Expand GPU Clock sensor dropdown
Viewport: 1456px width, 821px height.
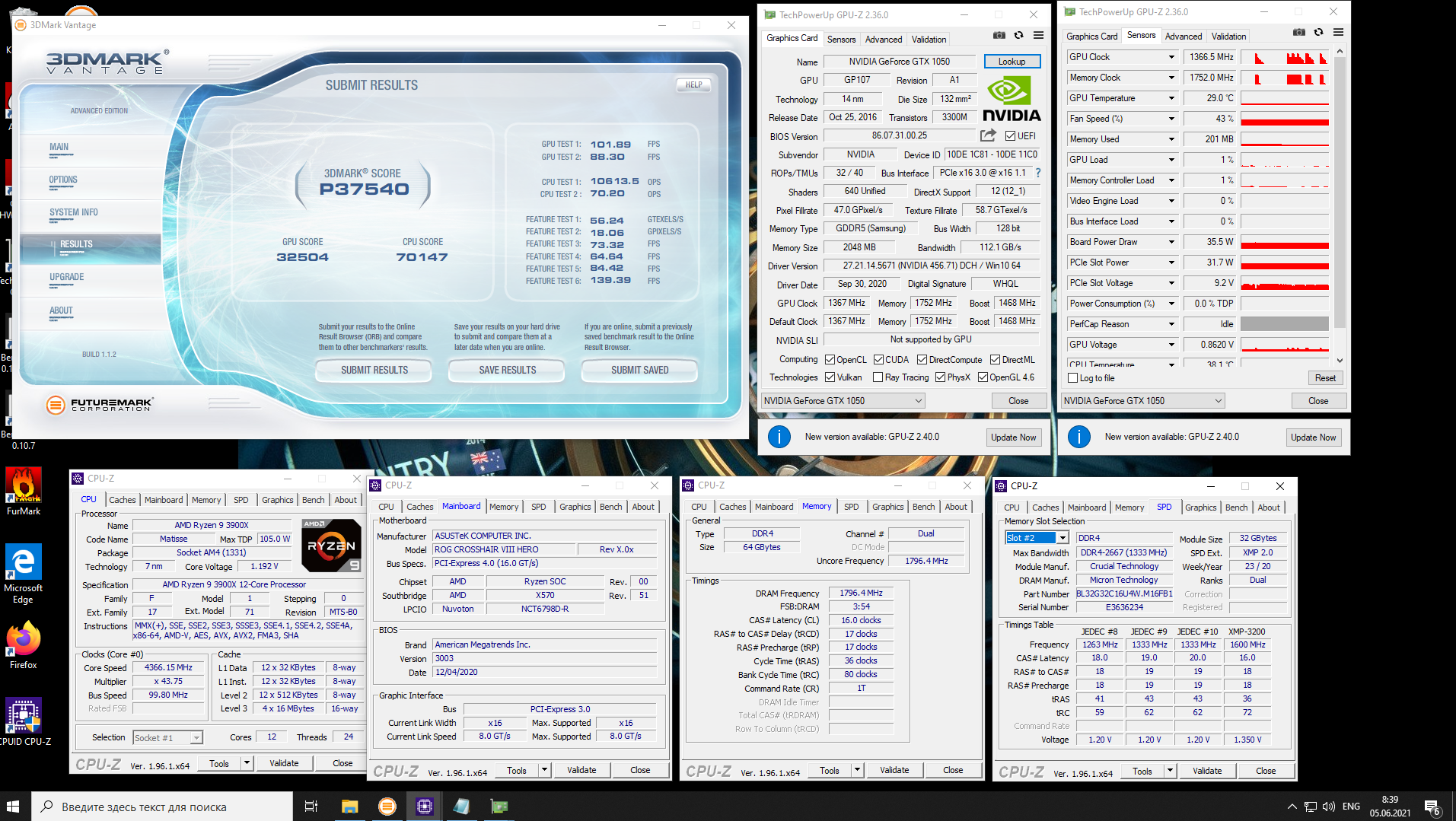coord(1171,57)
